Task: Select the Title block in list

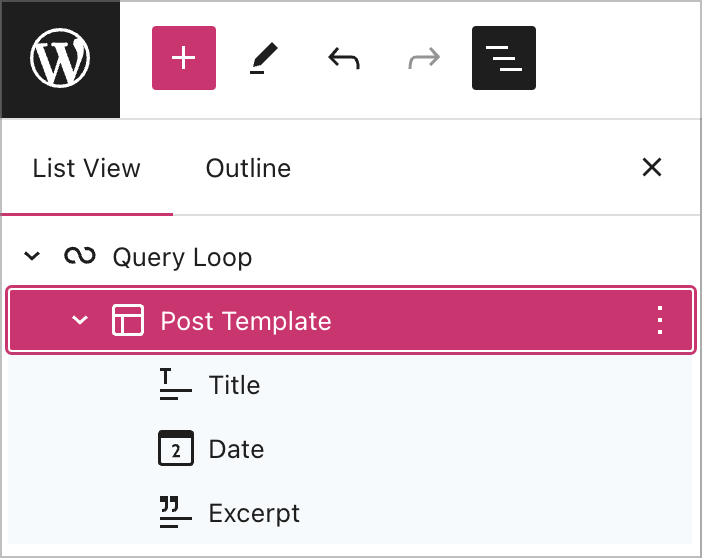Action: [234, 385]
